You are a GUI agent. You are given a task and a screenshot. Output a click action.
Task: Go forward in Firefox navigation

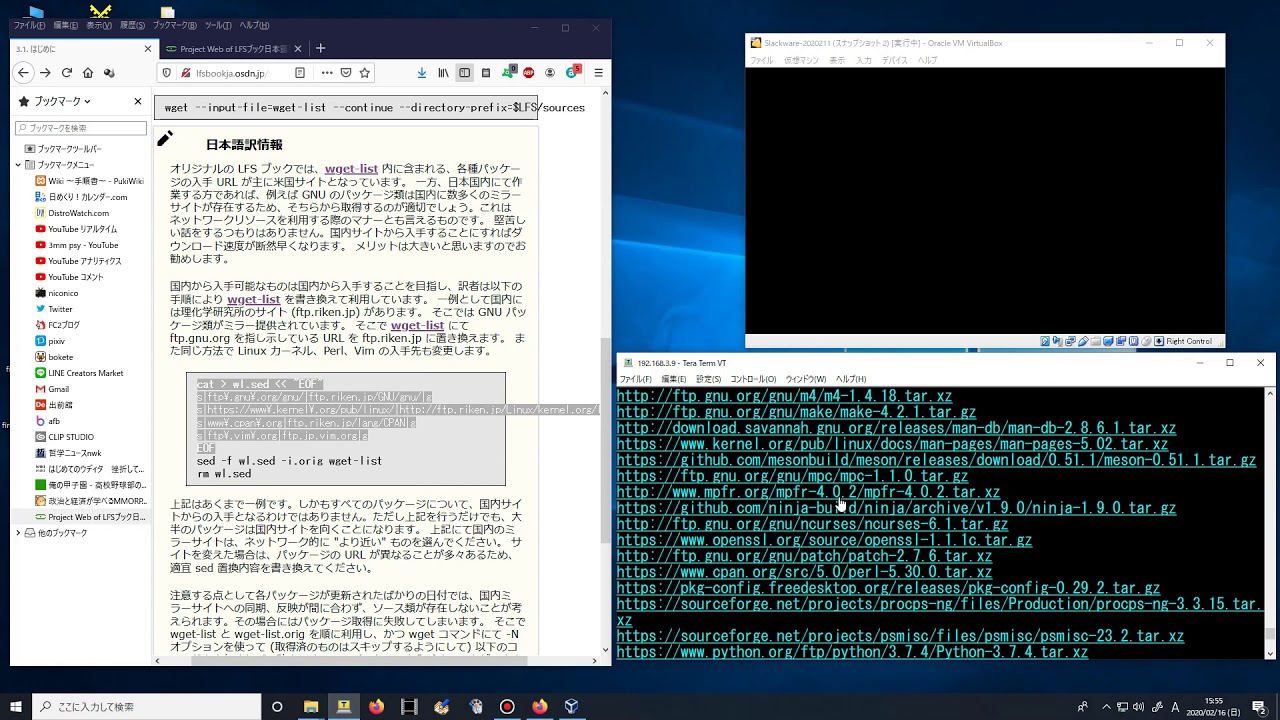[x=45, y=73]
